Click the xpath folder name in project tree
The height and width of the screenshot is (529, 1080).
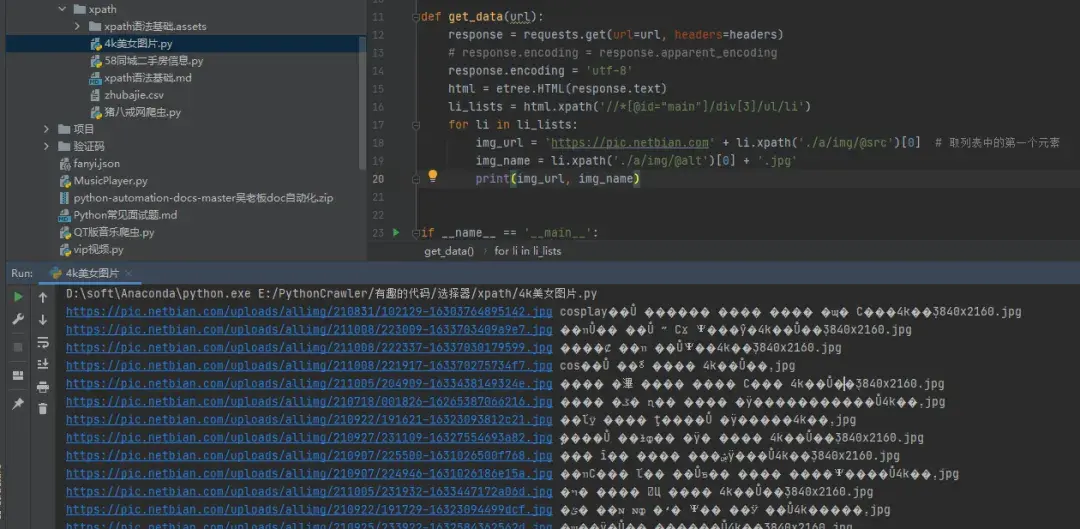click(103, 10)
